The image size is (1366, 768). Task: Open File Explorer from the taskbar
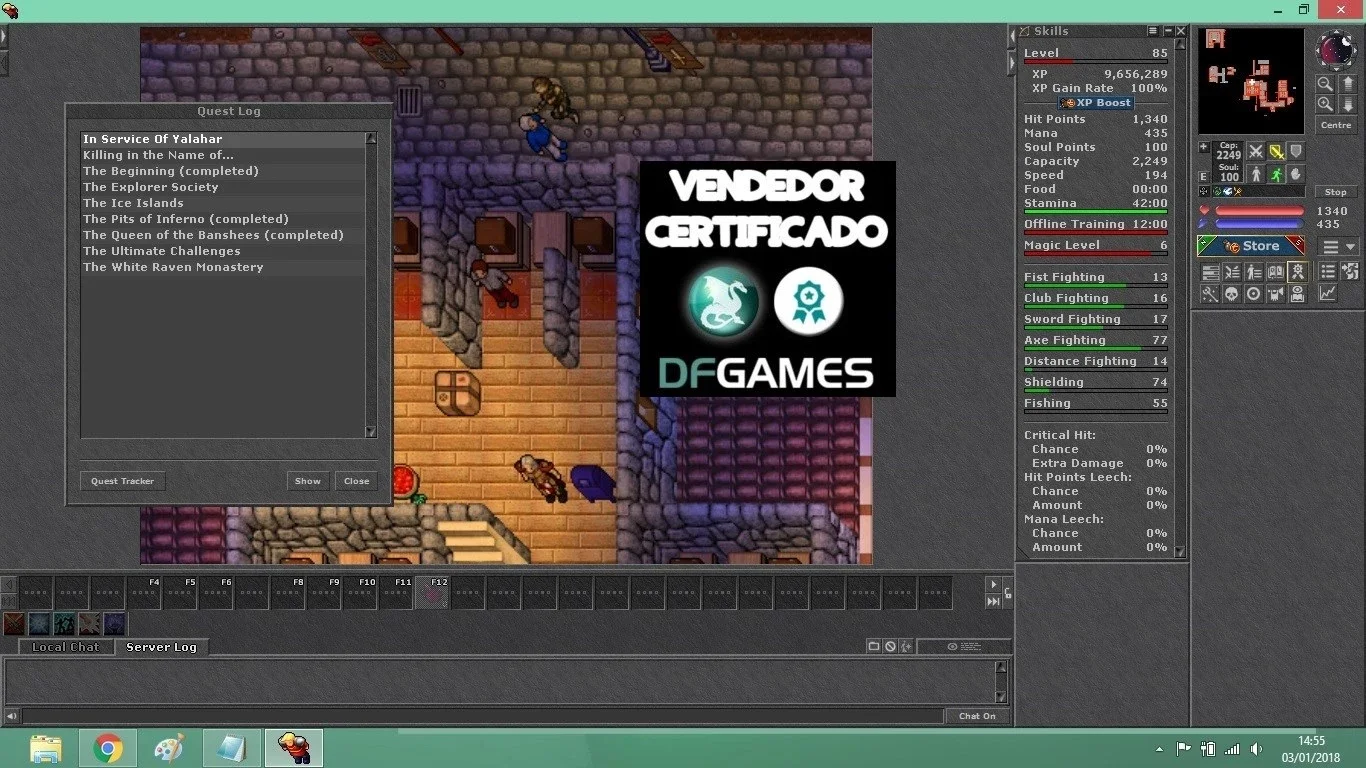[x=46, y=748]
